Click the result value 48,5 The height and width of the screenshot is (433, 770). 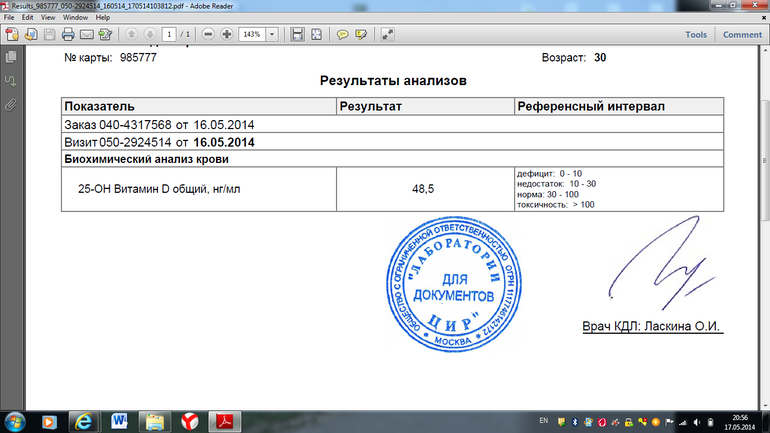click(x=423, y=189)
